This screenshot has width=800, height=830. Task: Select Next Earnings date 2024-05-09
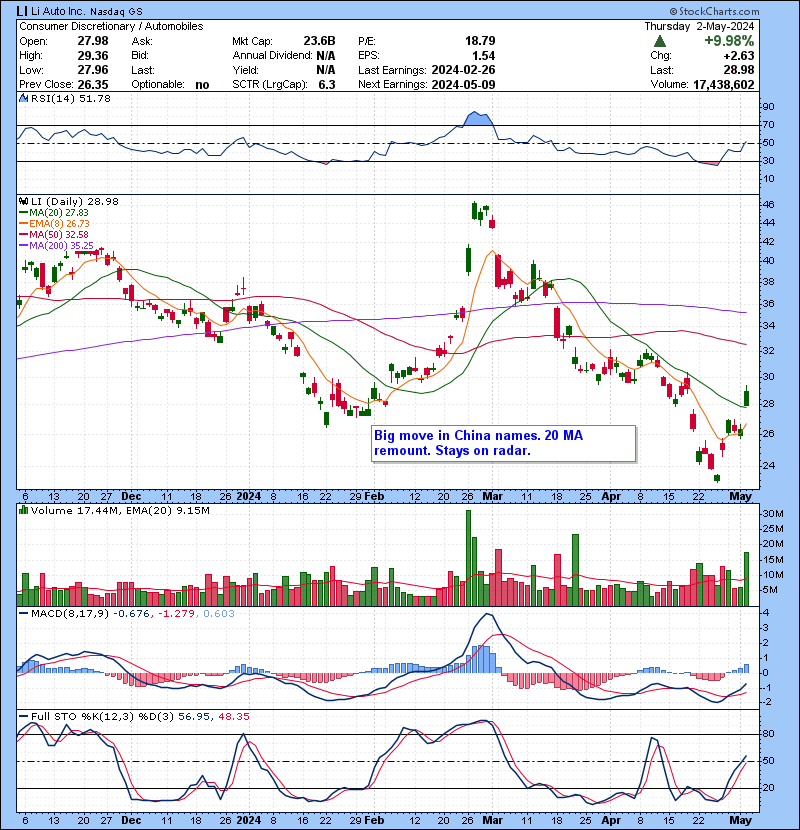coord(463,85)
